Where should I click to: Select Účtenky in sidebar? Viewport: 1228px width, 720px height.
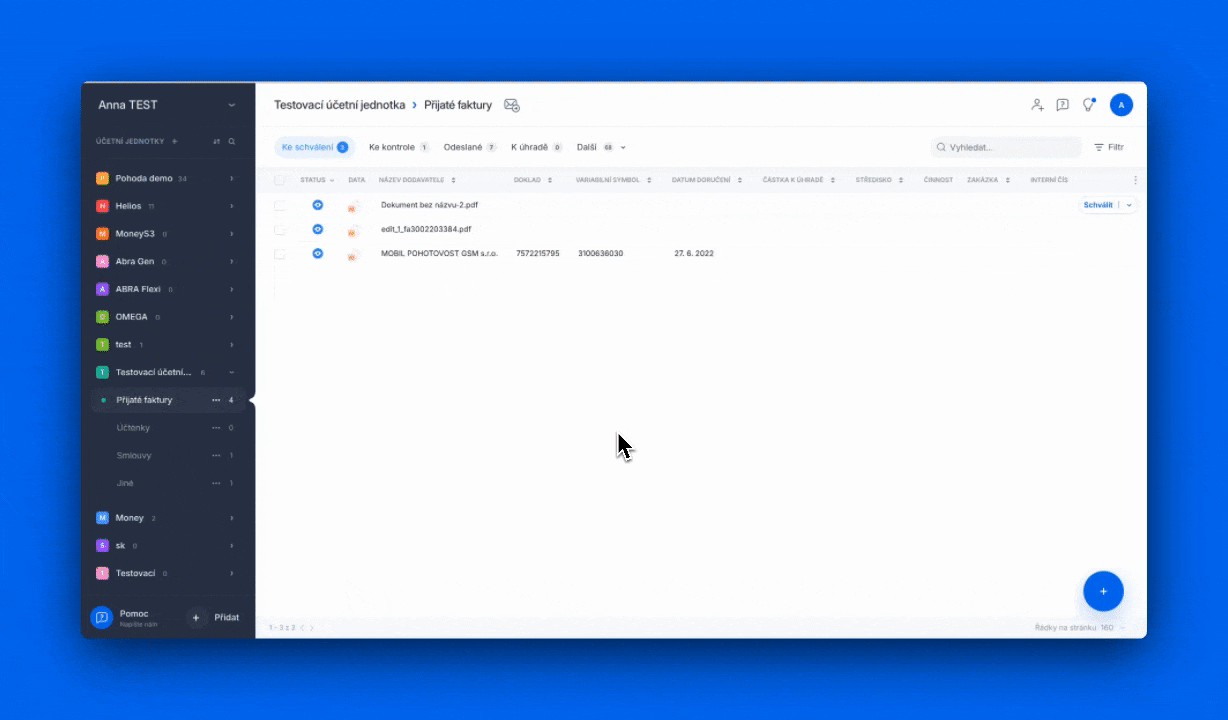[x=134, y=428]
